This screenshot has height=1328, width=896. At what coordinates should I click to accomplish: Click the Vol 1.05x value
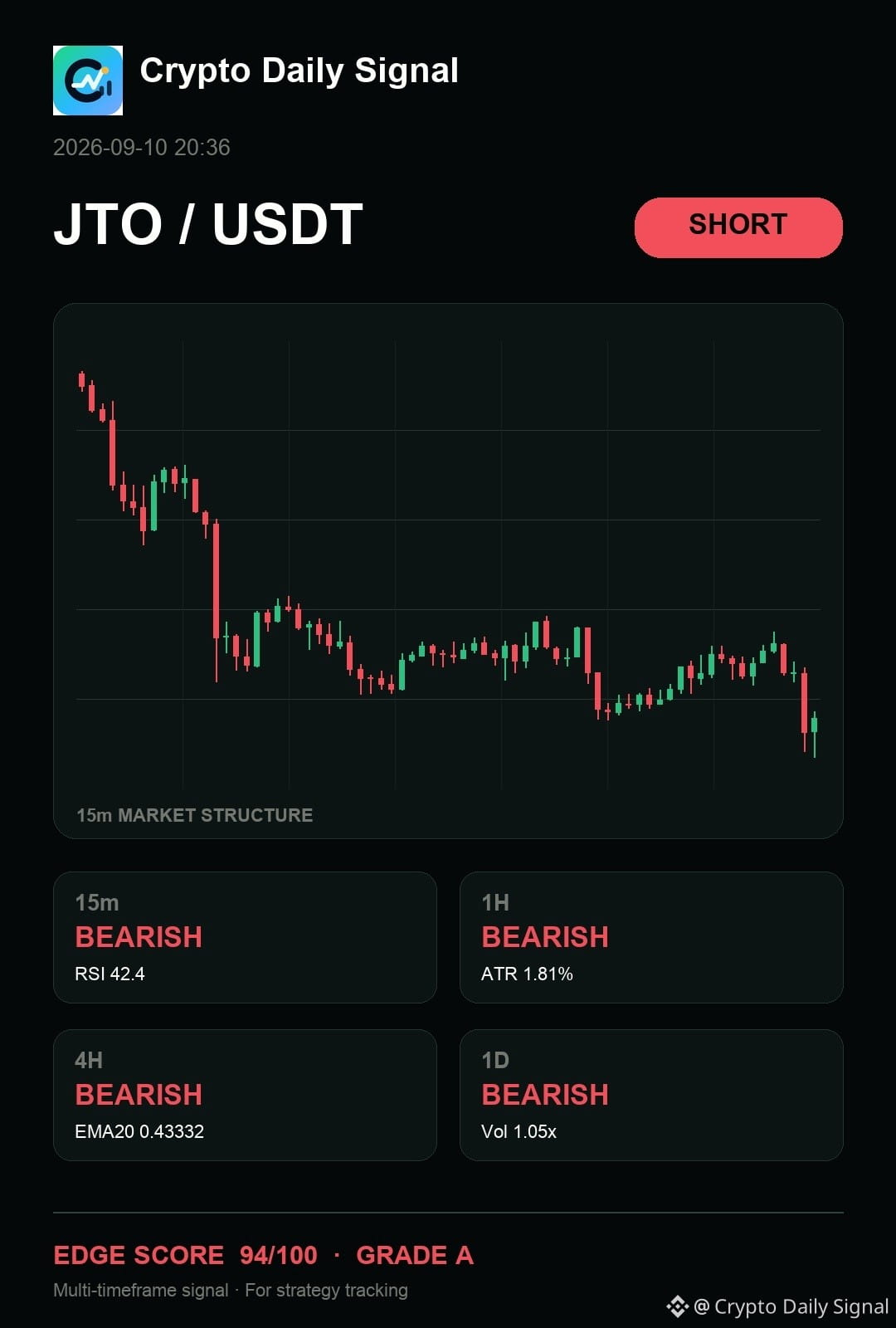pos(519,1131)
